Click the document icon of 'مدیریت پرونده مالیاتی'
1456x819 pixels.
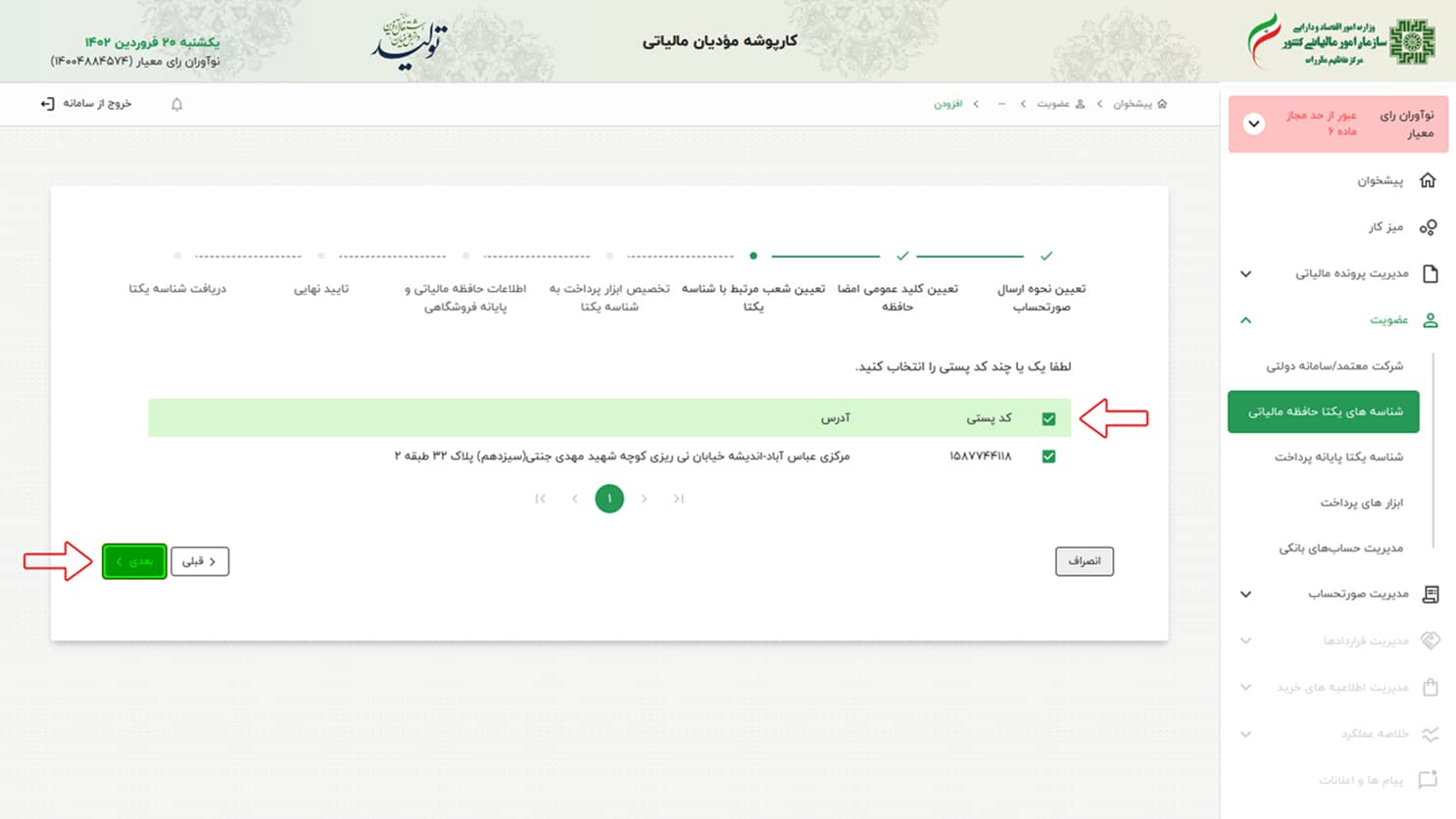(1431, 273)
